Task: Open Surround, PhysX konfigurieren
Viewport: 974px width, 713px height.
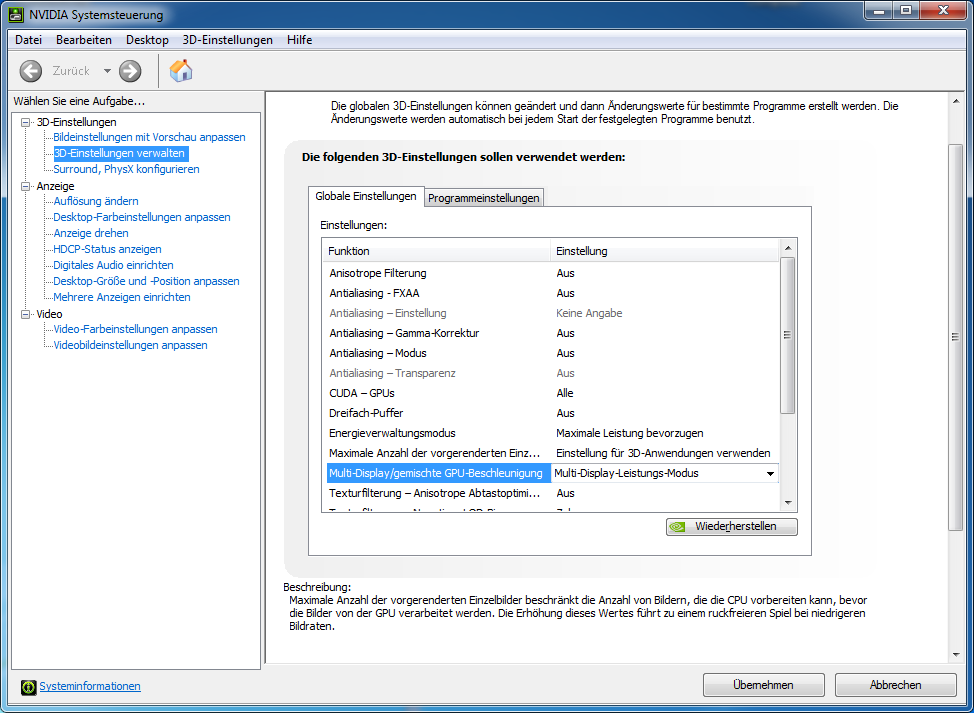Action: tap(126, 169)
